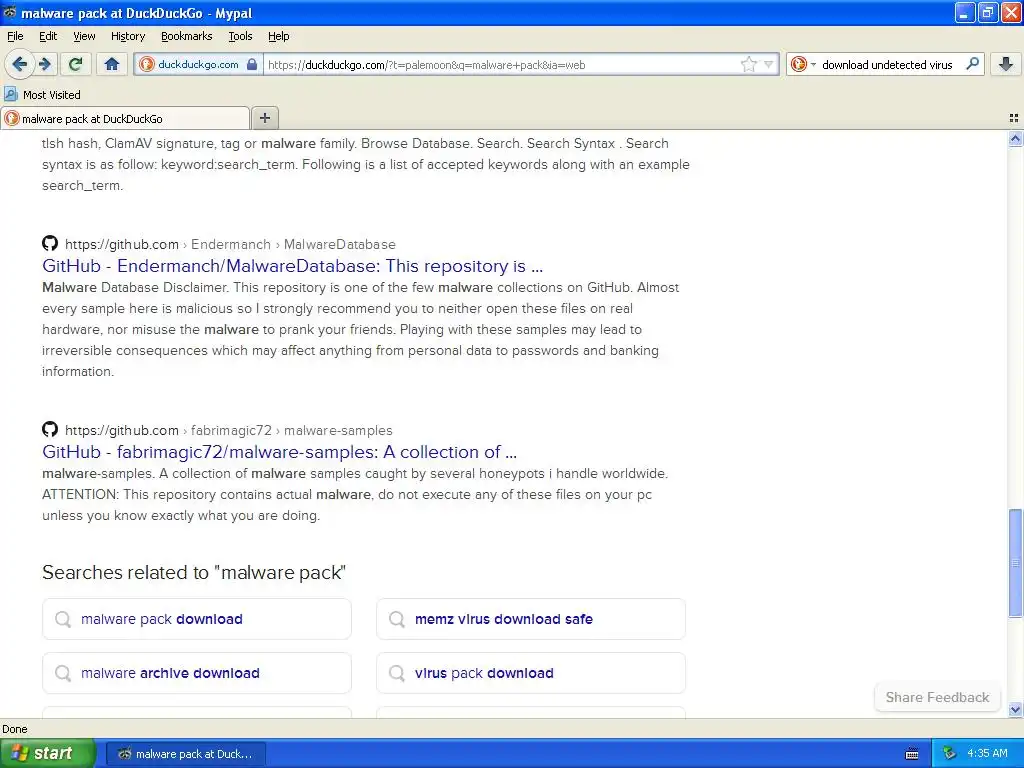Click the Done status bar text

click(14, 729)
